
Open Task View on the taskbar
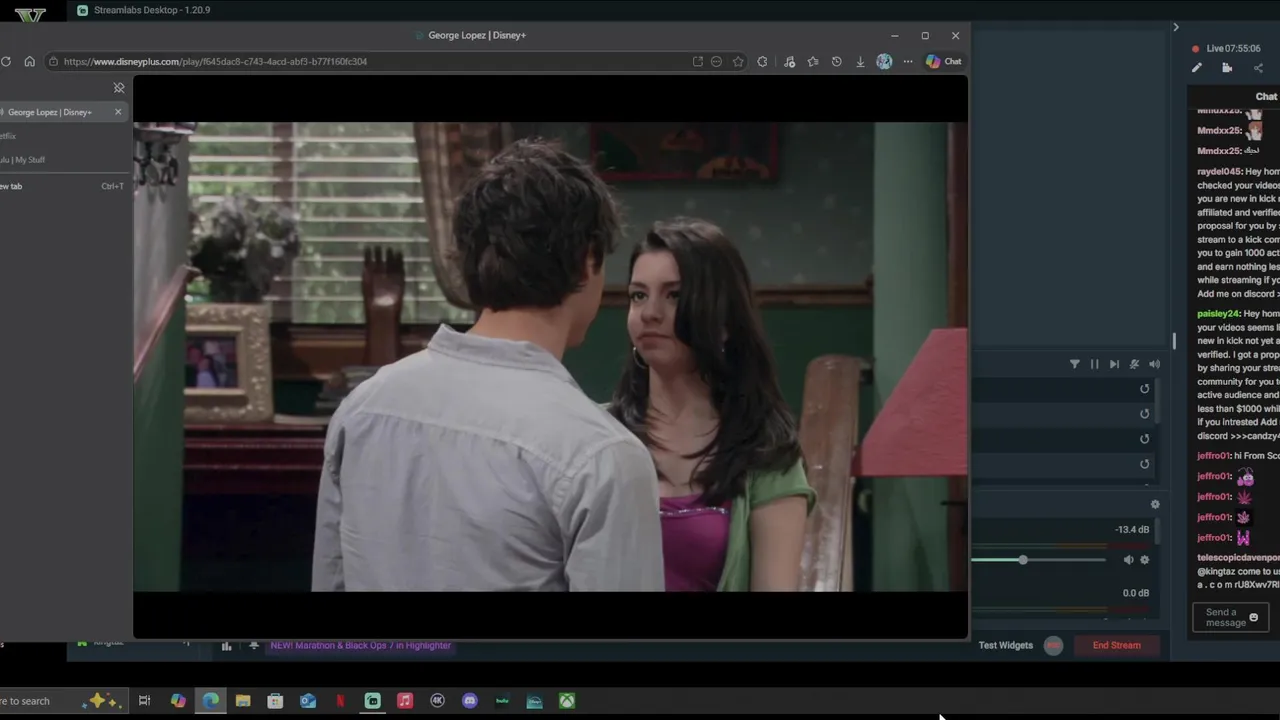coord(144,701)
